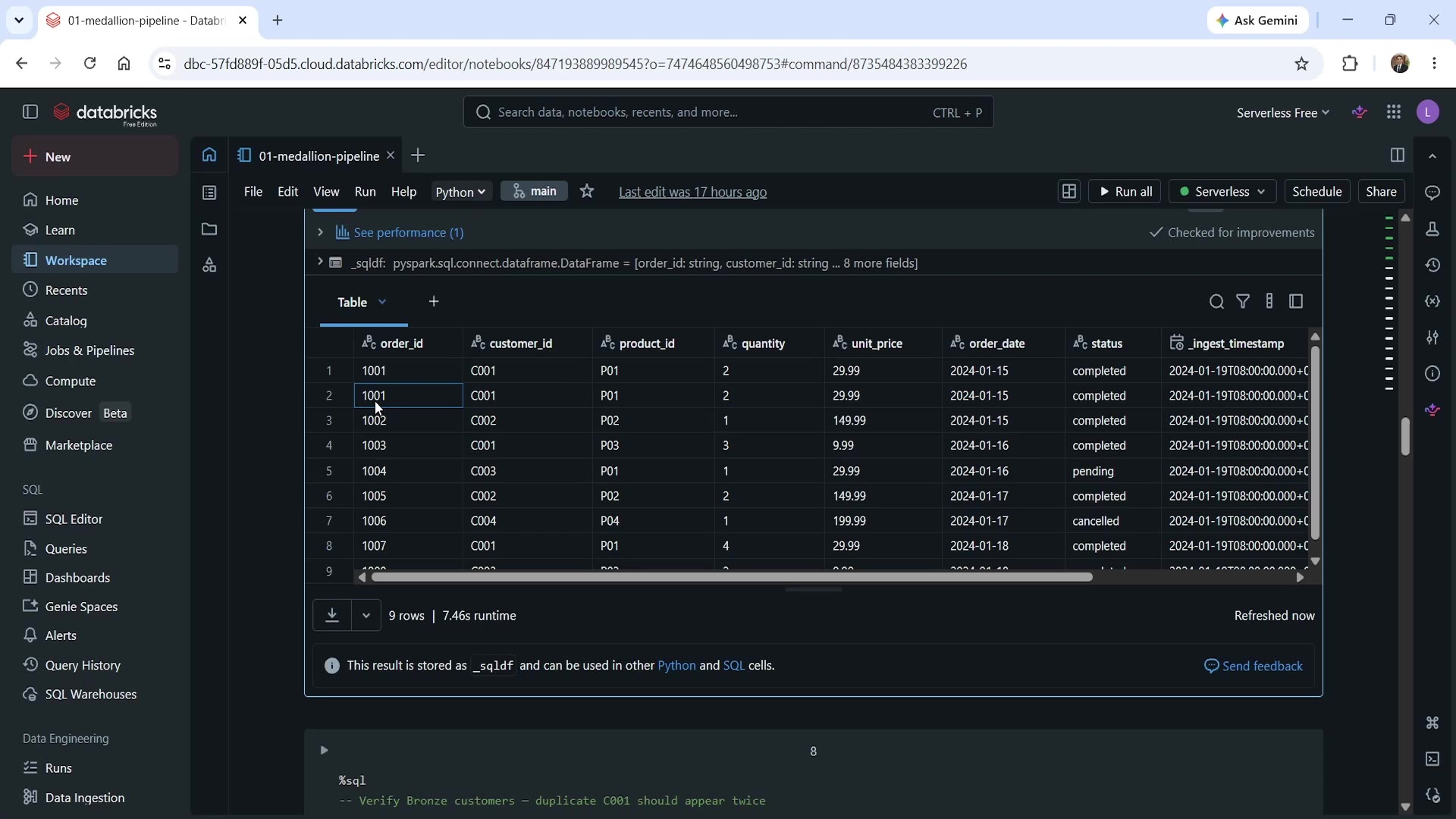Open the Assistant icon in right rail
The image size is (1456, 819).
pos(1432,410)
